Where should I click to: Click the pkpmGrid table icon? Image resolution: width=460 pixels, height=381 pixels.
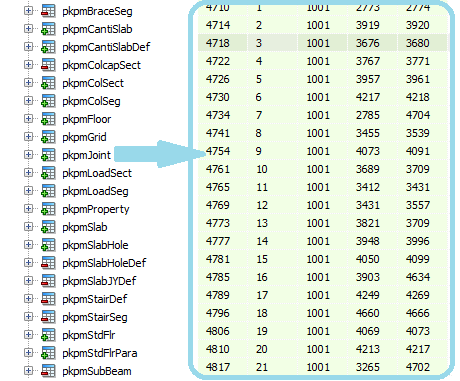[x=48, y=137]
